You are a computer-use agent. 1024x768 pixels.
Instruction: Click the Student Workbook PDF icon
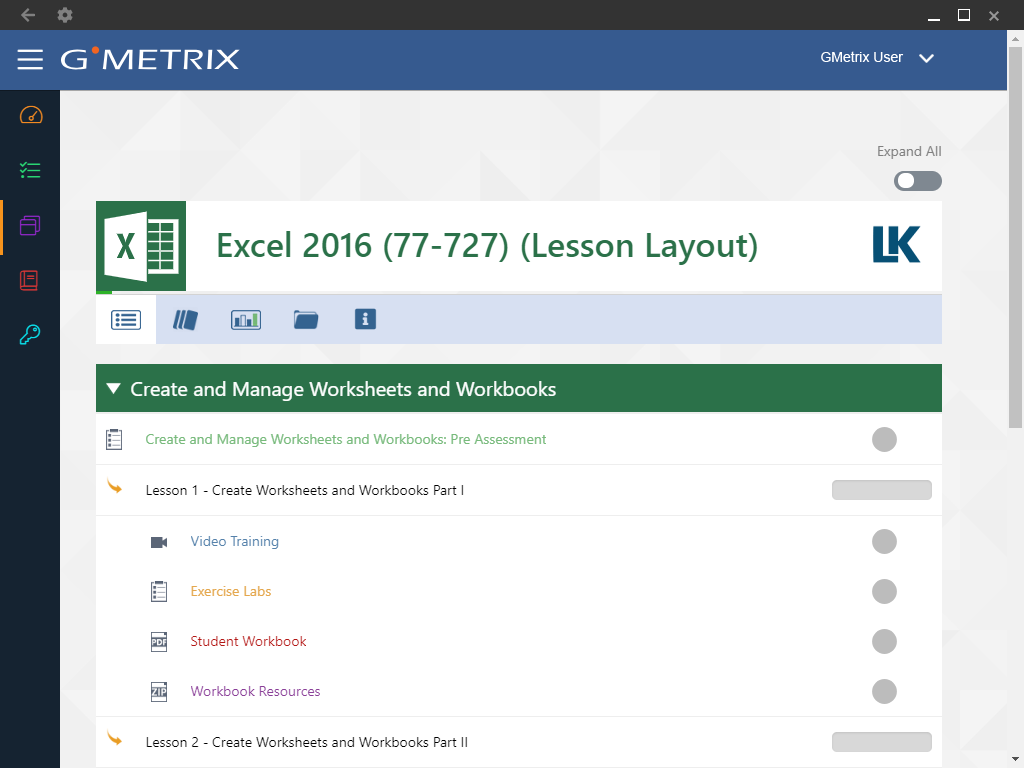[x=159, y=642]
